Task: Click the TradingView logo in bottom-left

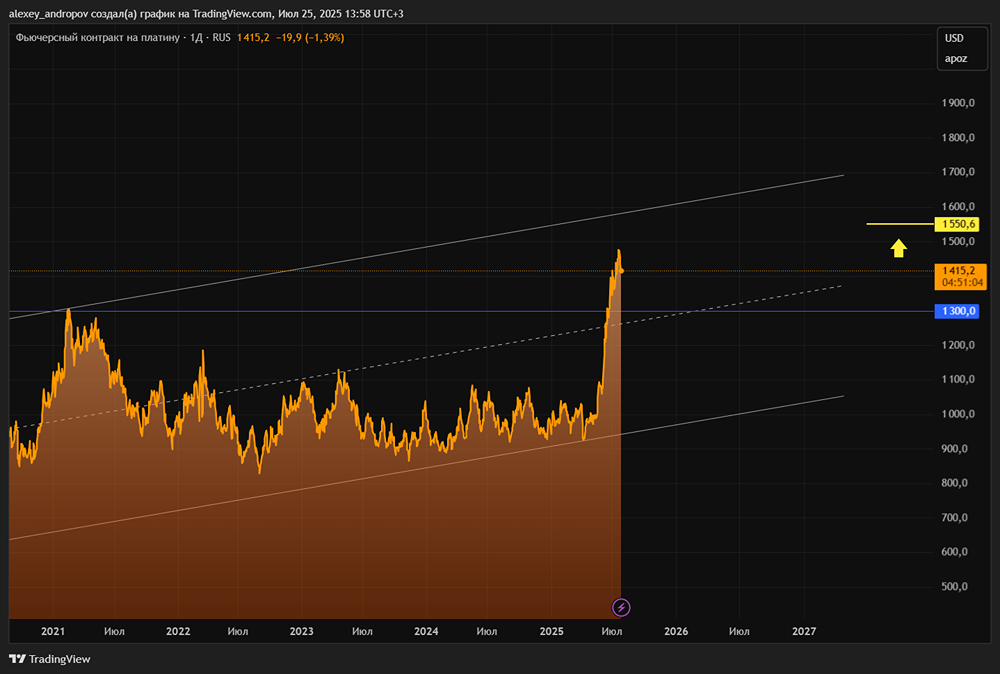Action: click(x=50, y=659)
